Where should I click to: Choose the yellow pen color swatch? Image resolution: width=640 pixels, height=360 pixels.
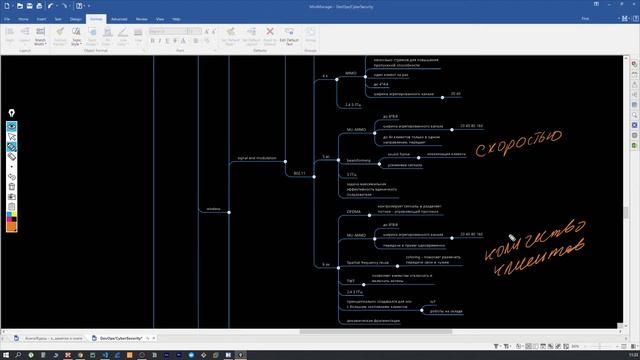pos(14,214)
